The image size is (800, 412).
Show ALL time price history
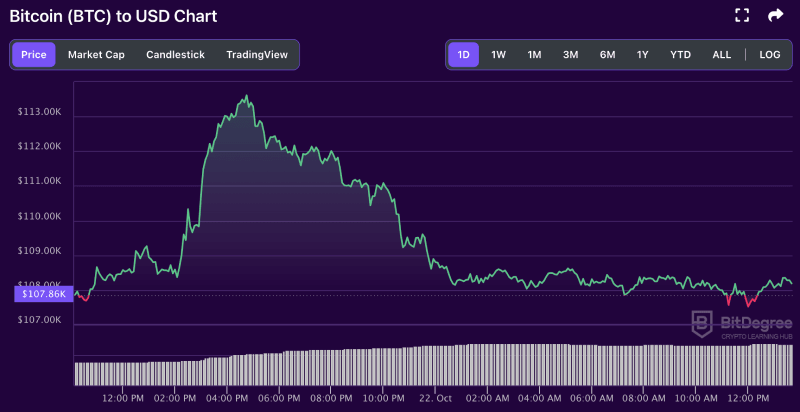click(x=722, y=55)
